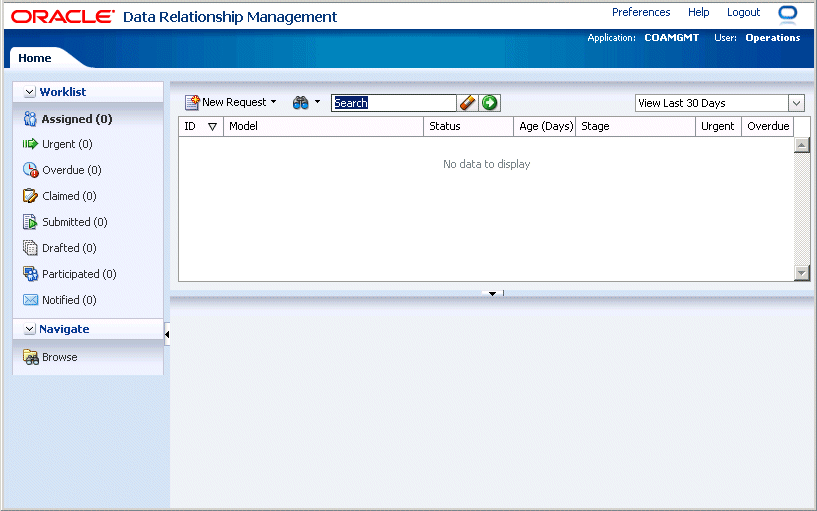The height and width of the screenshot is (511, 817).
Task: Select Notified (0) in worklist
Action: click(69, 301)
